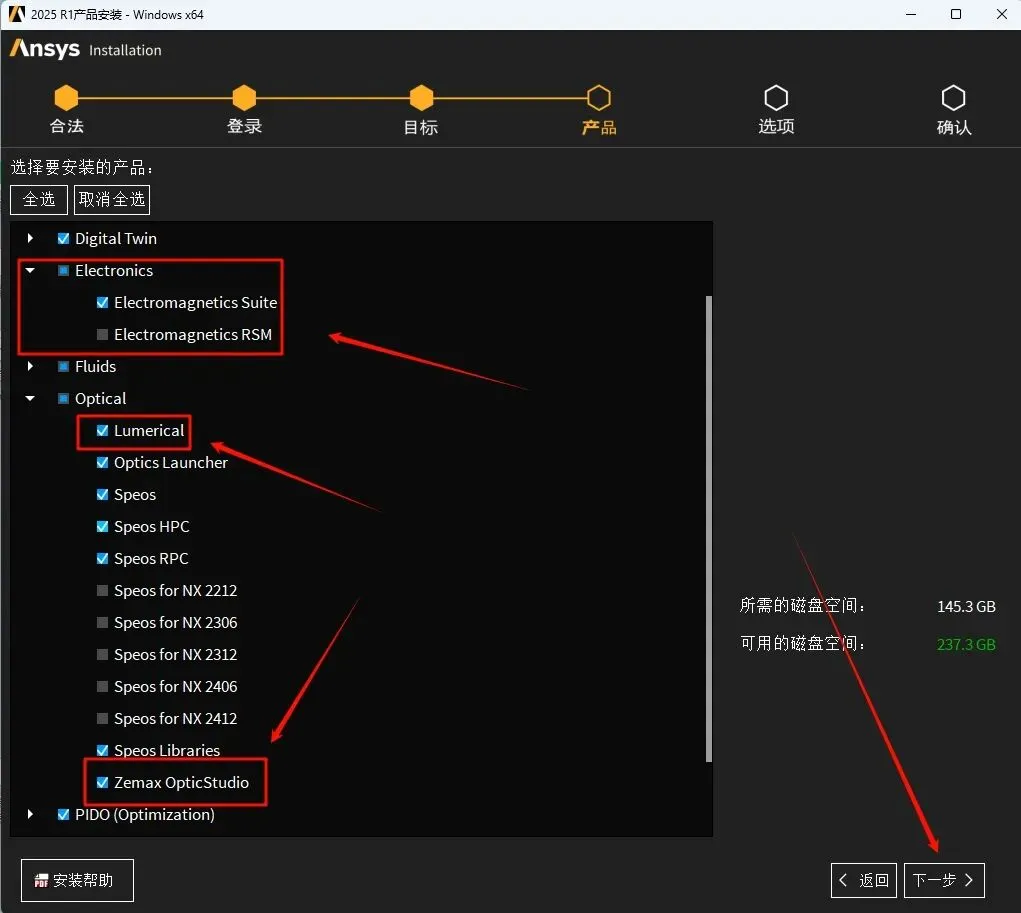
Task: Click the 选项 step hexagon icon
Action: 776,98
